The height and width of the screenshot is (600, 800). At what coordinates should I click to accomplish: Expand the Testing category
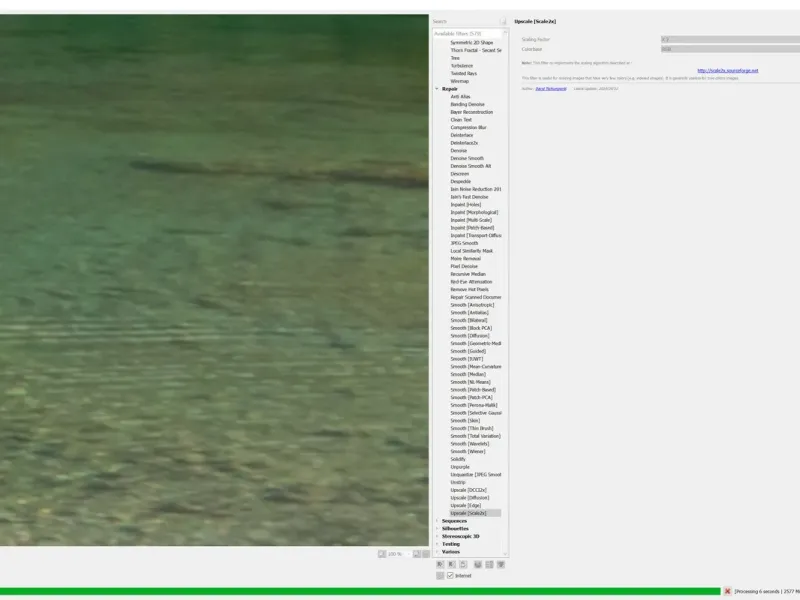(x=437, y=544)
